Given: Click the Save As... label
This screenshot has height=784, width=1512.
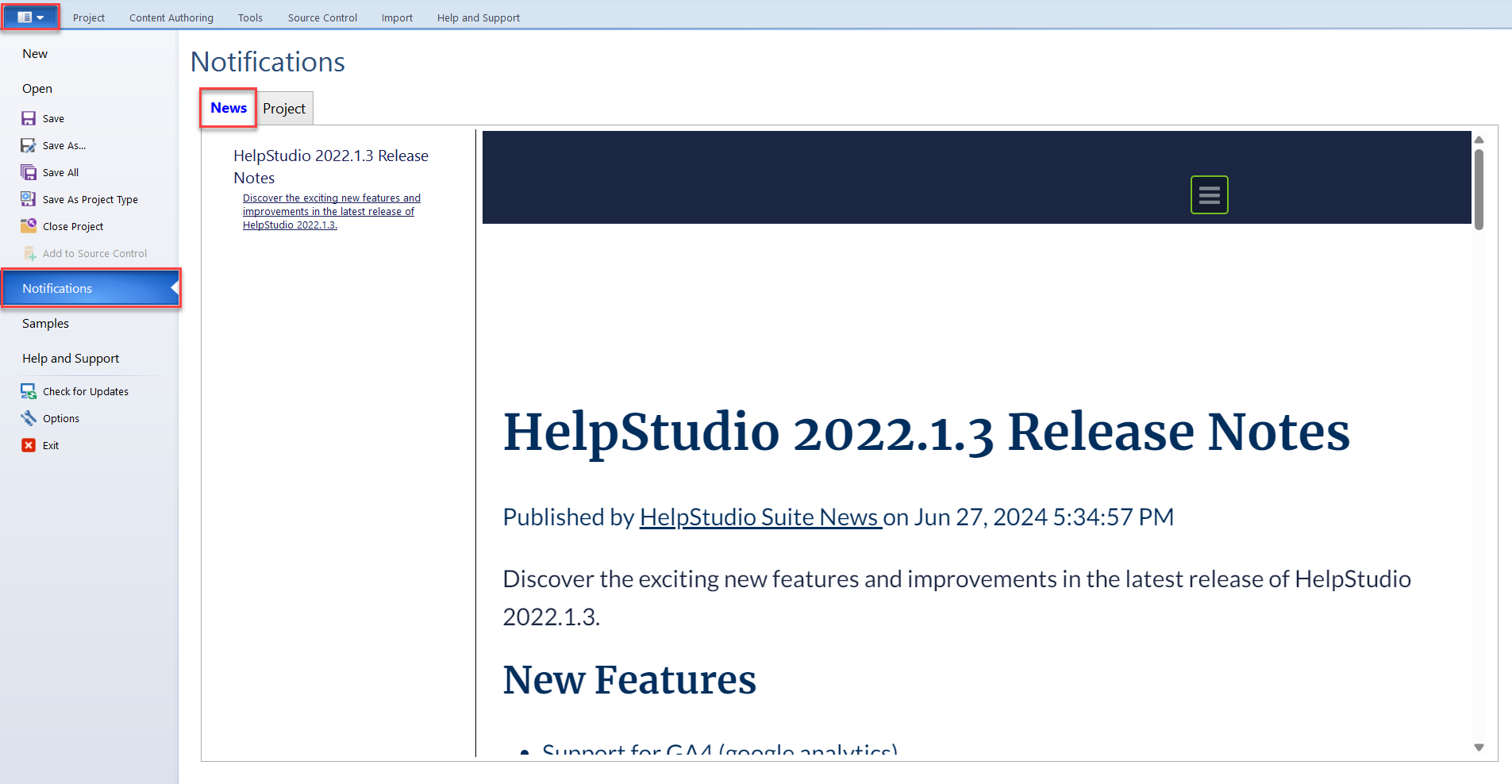Looking at the screenshot, I should click(x=64, y=145).
